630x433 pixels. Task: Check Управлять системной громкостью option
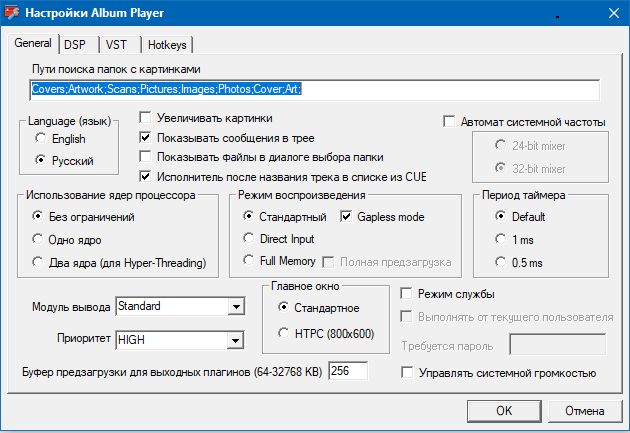407,373
